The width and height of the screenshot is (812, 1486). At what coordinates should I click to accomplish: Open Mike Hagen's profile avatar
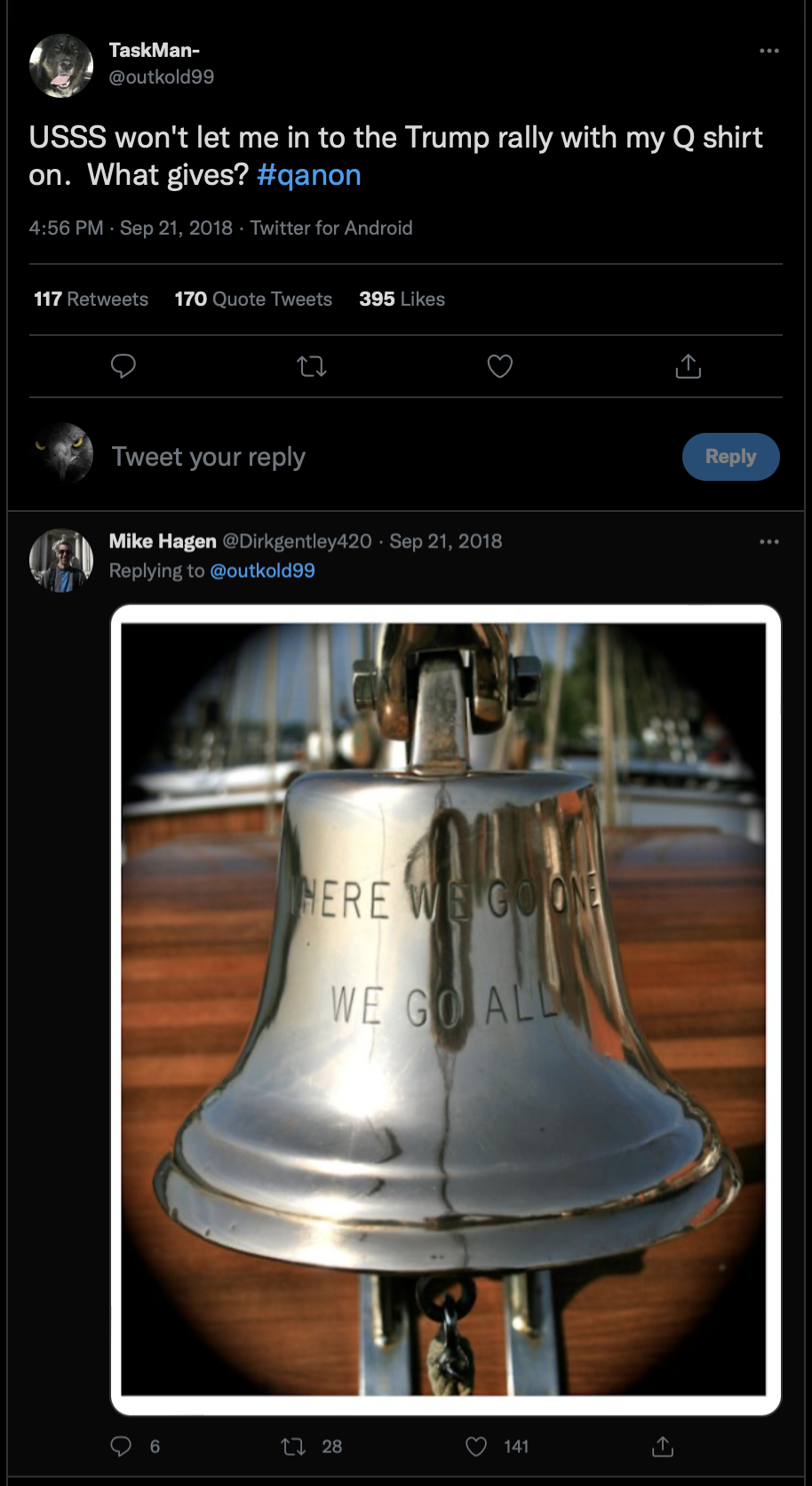tap(61, 561)
